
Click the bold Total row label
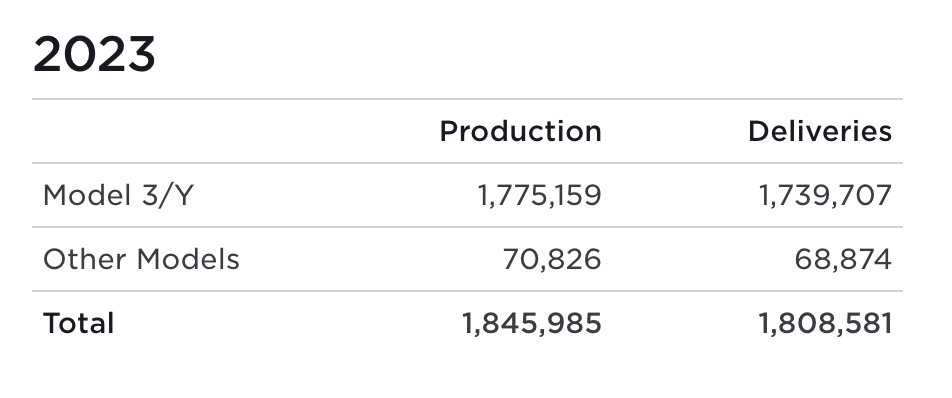78,323
